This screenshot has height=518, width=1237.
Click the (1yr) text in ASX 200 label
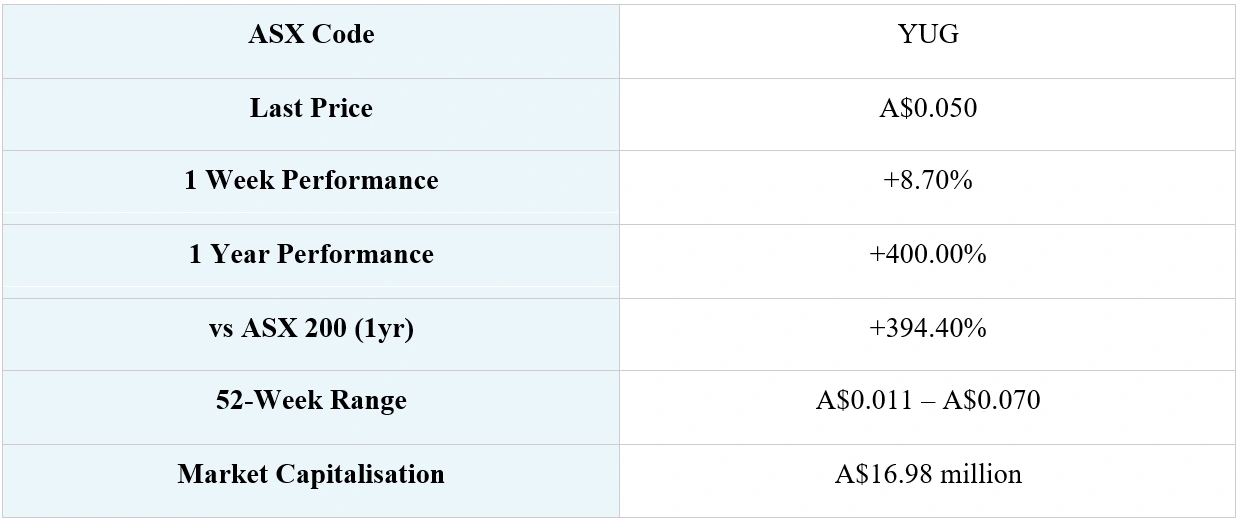tap(381, 328)
